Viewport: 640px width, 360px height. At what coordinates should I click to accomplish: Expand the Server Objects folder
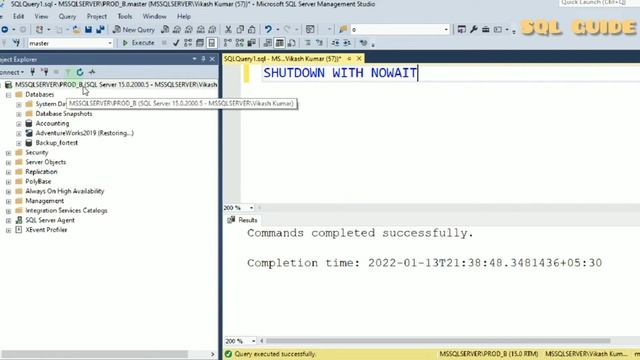click(9, 162)
